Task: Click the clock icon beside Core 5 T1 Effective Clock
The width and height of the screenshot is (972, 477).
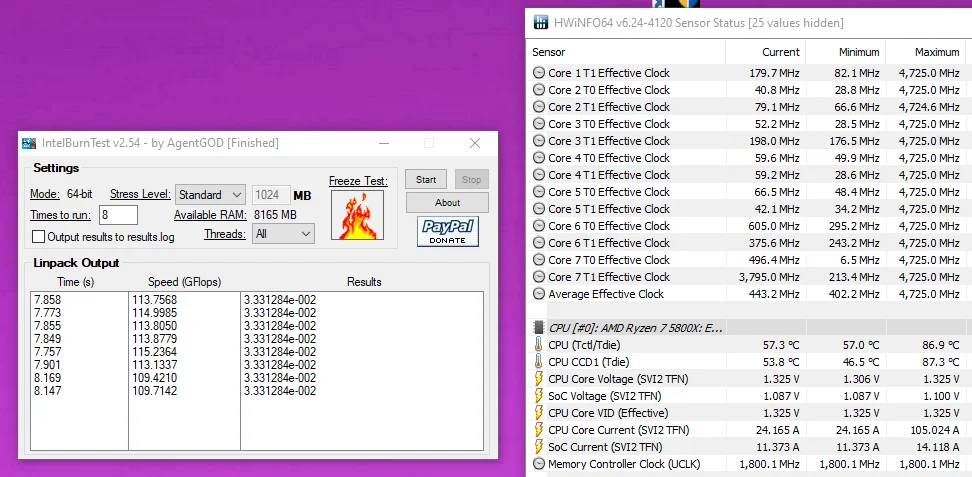Action: (x=539, y=209)
